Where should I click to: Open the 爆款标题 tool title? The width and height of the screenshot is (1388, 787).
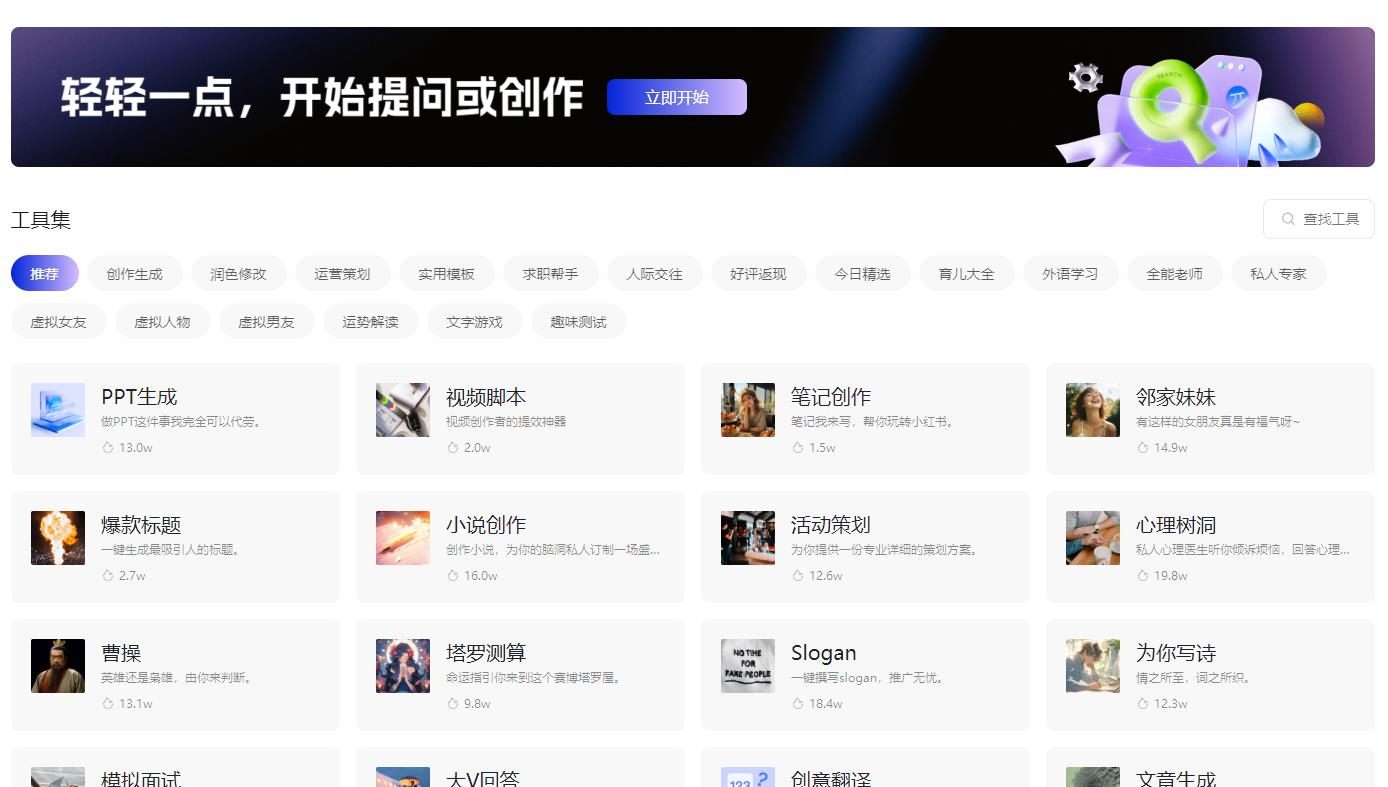click(141, 525)
